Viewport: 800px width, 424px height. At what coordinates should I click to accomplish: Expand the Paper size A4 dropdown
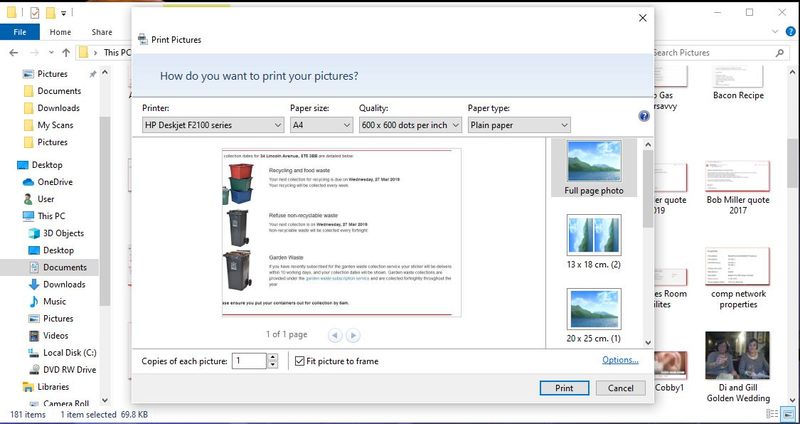pyautogui.click(x=320, y=125)
